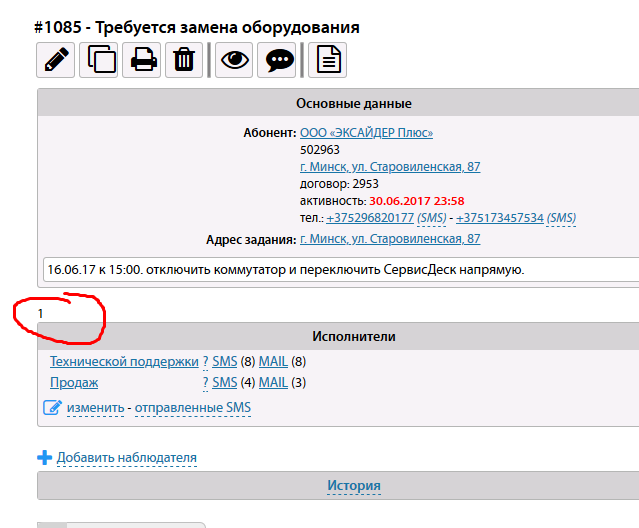
Task: Open comments via speech bubble icon
Action: tap(277, 60)
